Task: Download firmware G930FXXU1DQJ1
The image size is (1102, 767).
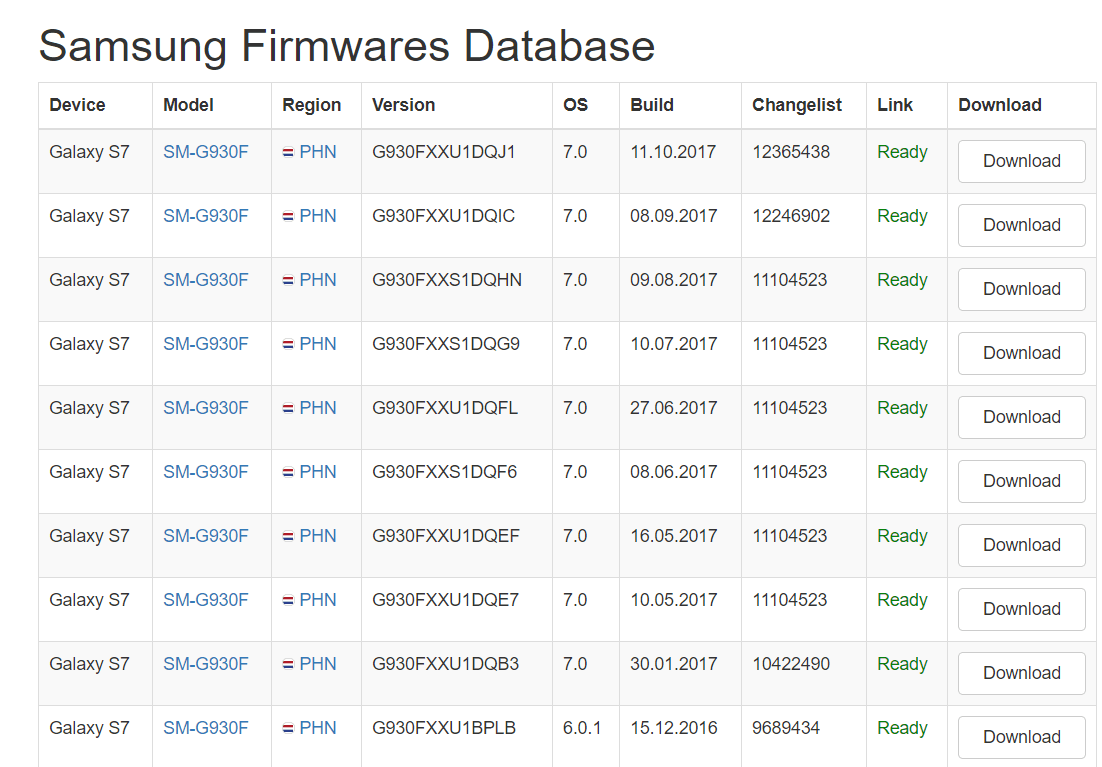Action: click(1021, 161)
